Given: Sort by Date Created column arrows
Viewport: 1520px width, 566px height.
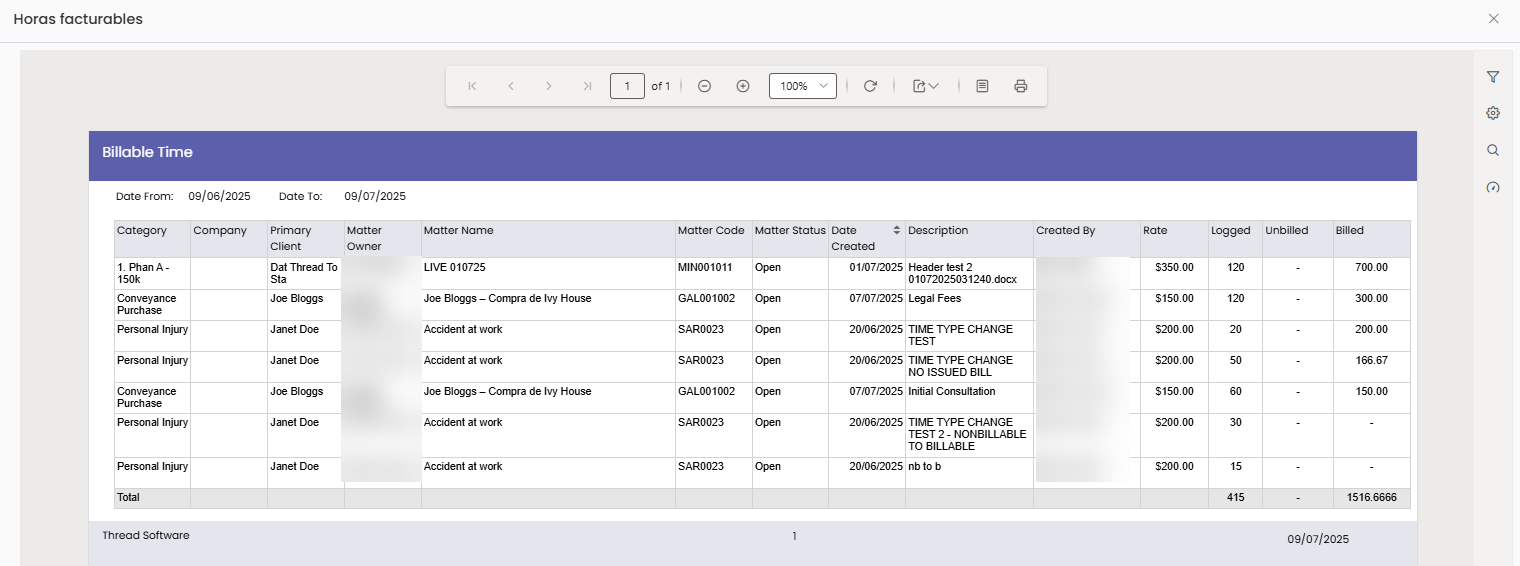Looking at the screenshot, I should tap(897, 230).
